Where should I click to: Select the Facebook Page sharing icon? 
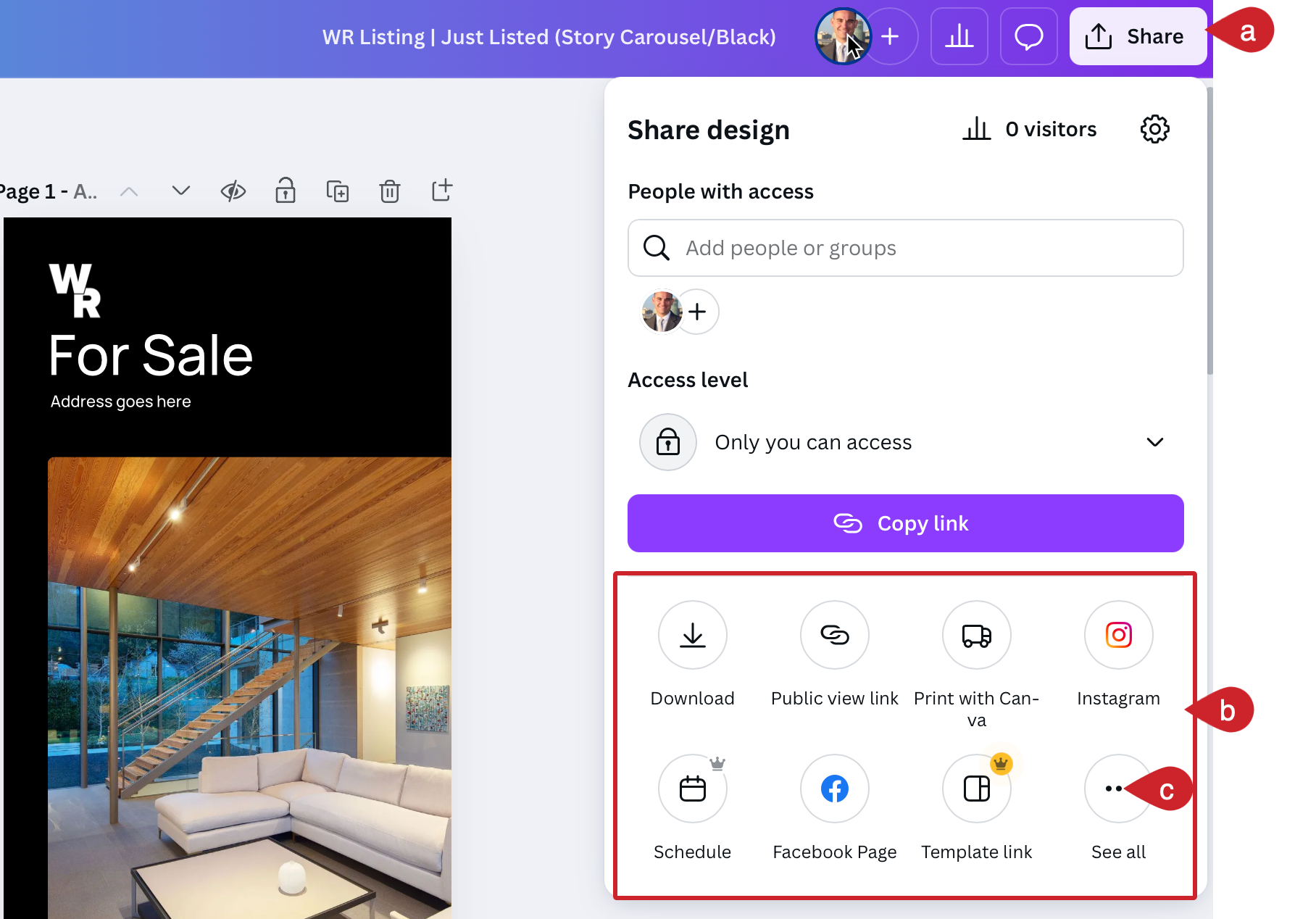pyautogui.click(x=834, y=789)
